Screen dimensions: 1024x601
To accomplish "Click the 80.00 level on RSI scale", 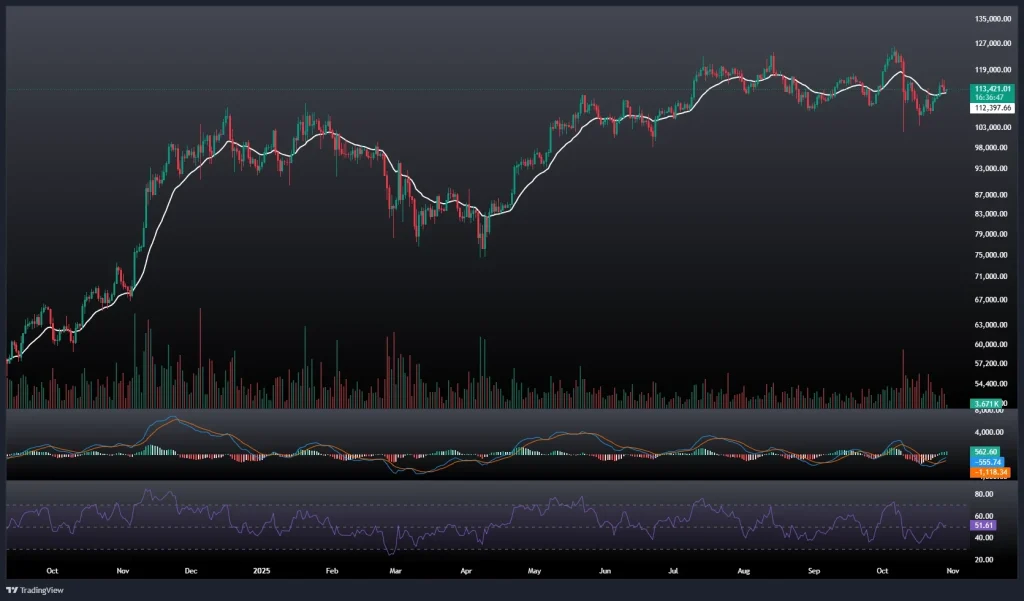I will click(x=982, y=494).
